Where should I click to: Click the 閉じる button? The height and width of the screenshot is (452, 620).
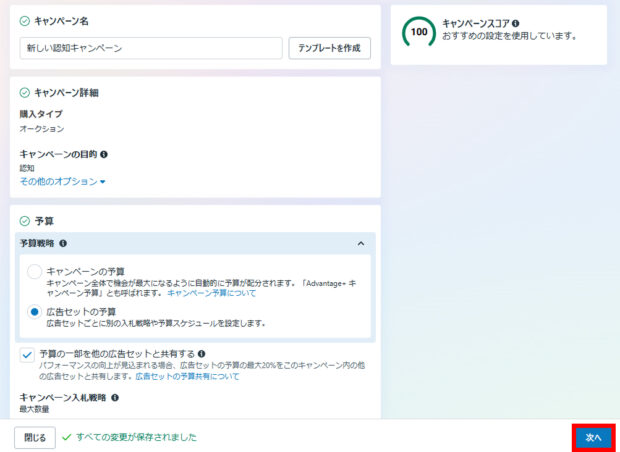click(35, 438)
